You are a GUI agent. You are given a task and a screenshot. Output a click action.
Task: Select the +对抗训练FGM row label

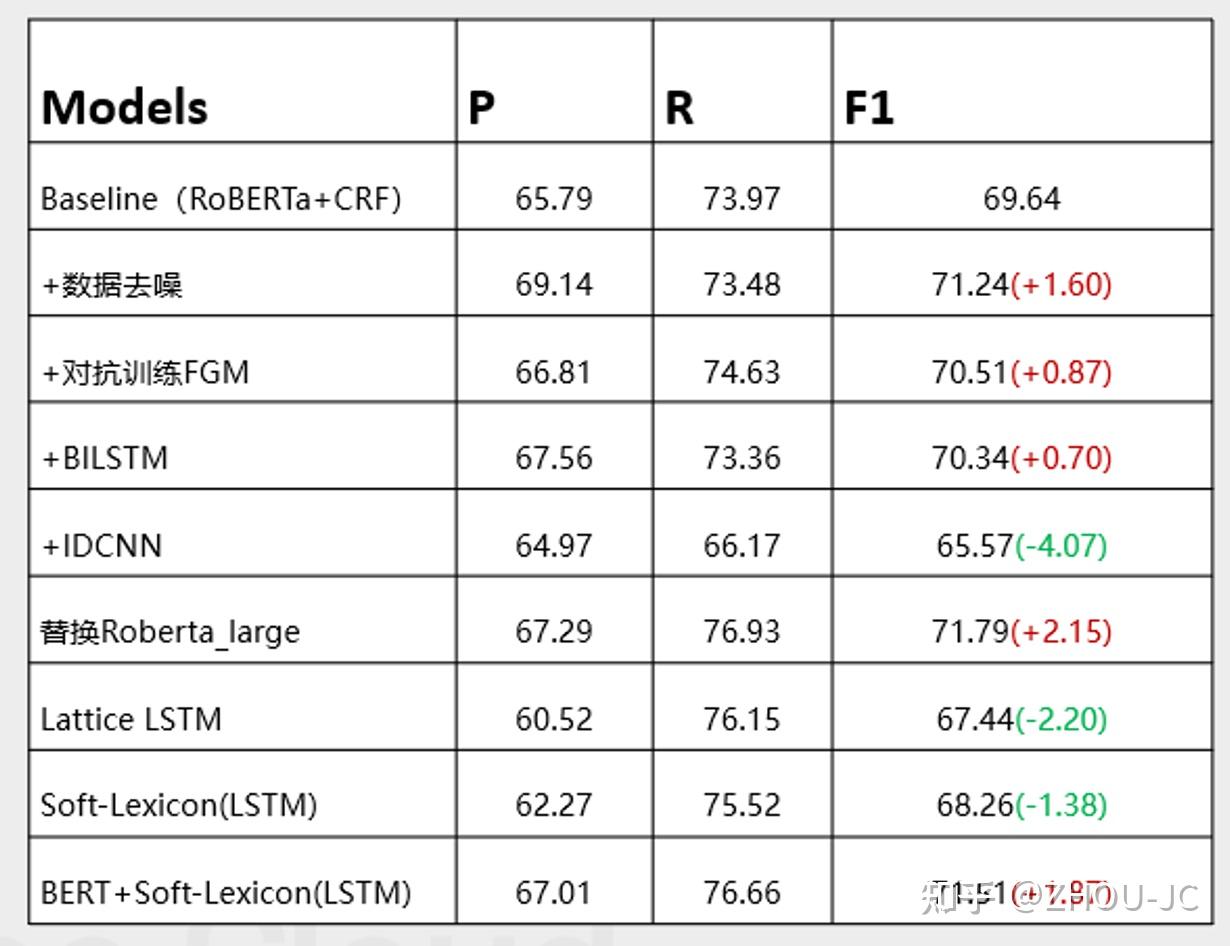[145, 372]
